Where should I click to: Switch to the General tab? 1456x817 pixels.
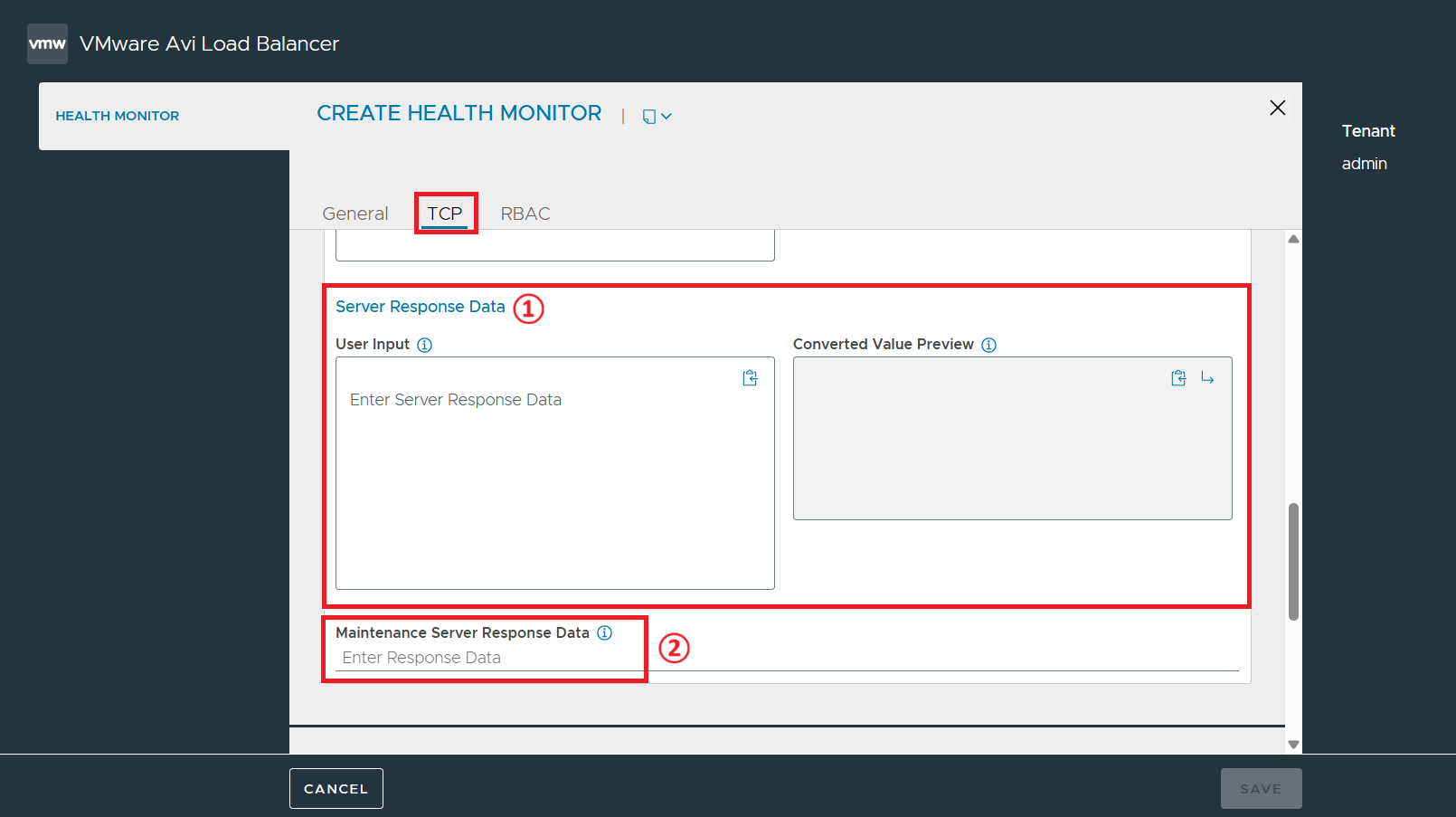point(355,214)
